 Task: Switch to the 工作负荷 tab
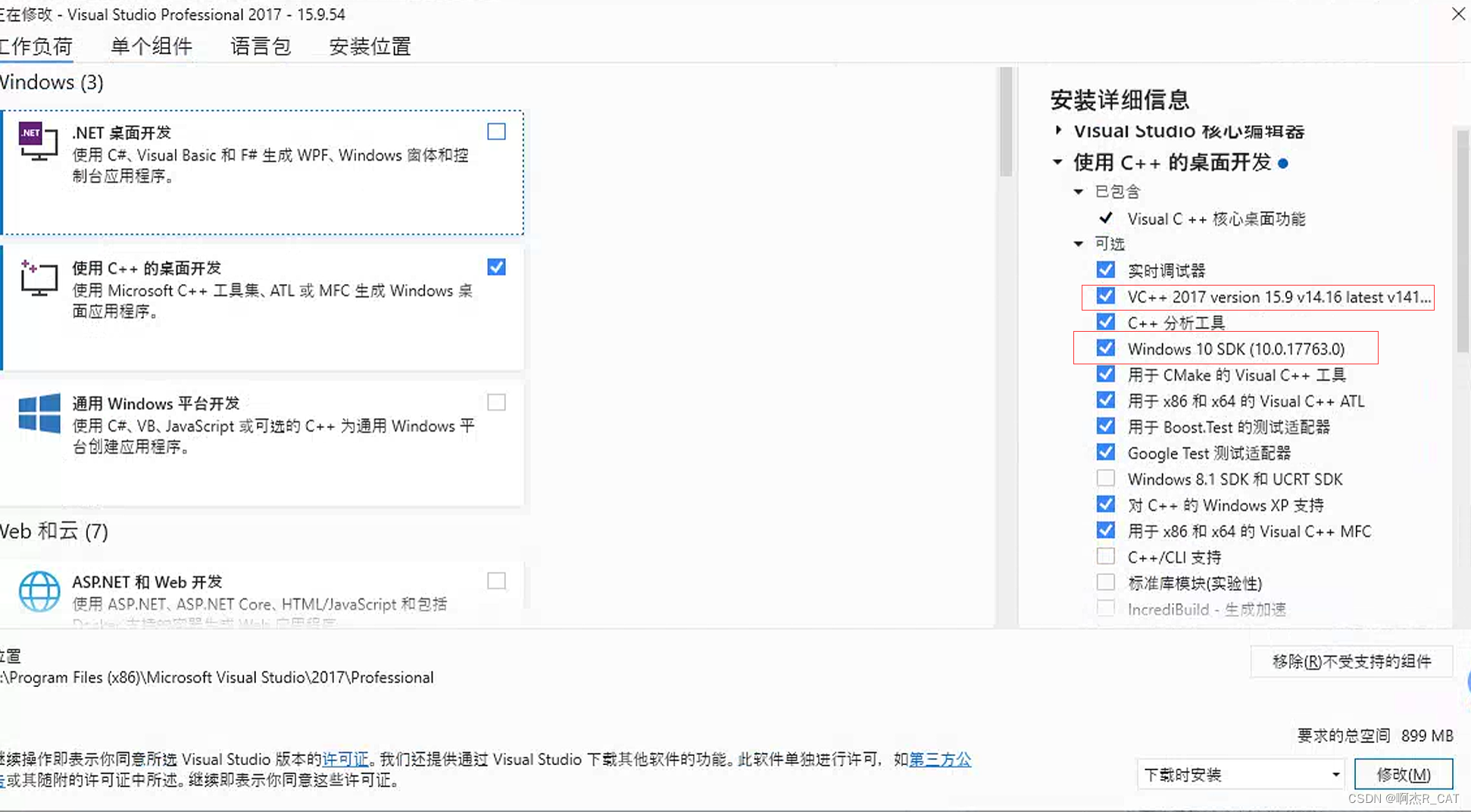36,46
